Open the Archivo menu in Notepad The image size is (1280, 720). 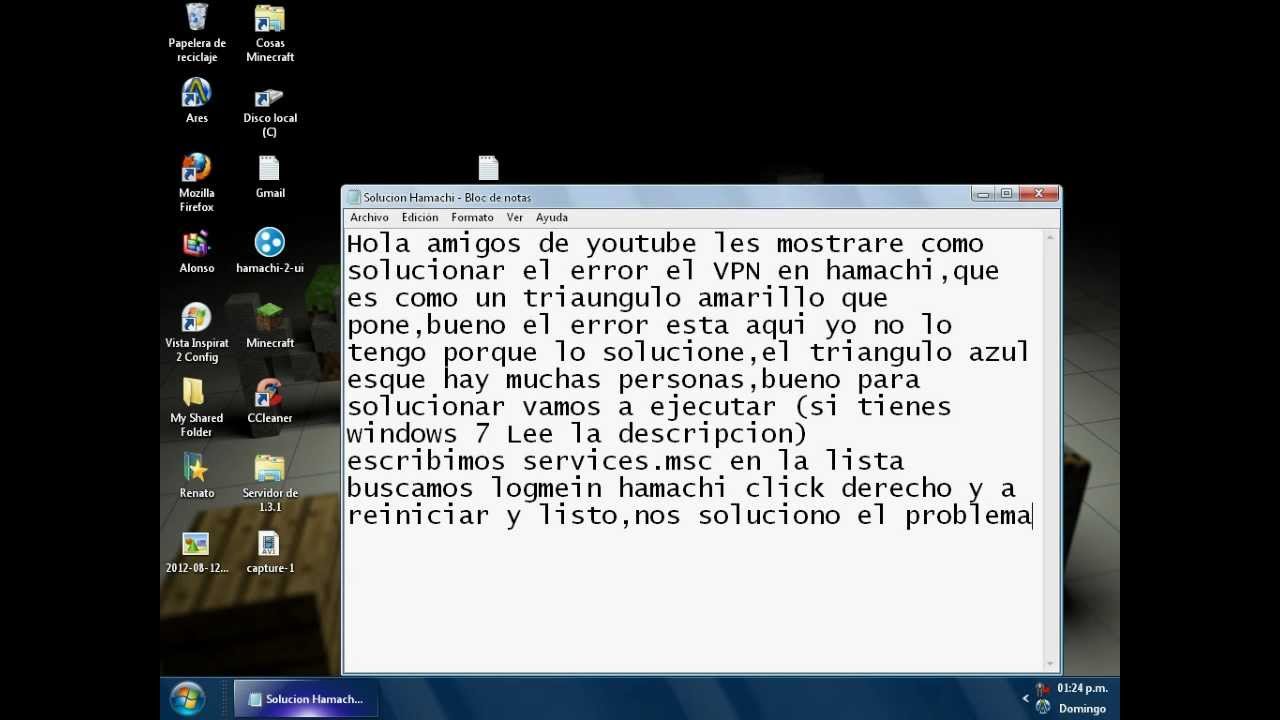[x=369, y=217]
